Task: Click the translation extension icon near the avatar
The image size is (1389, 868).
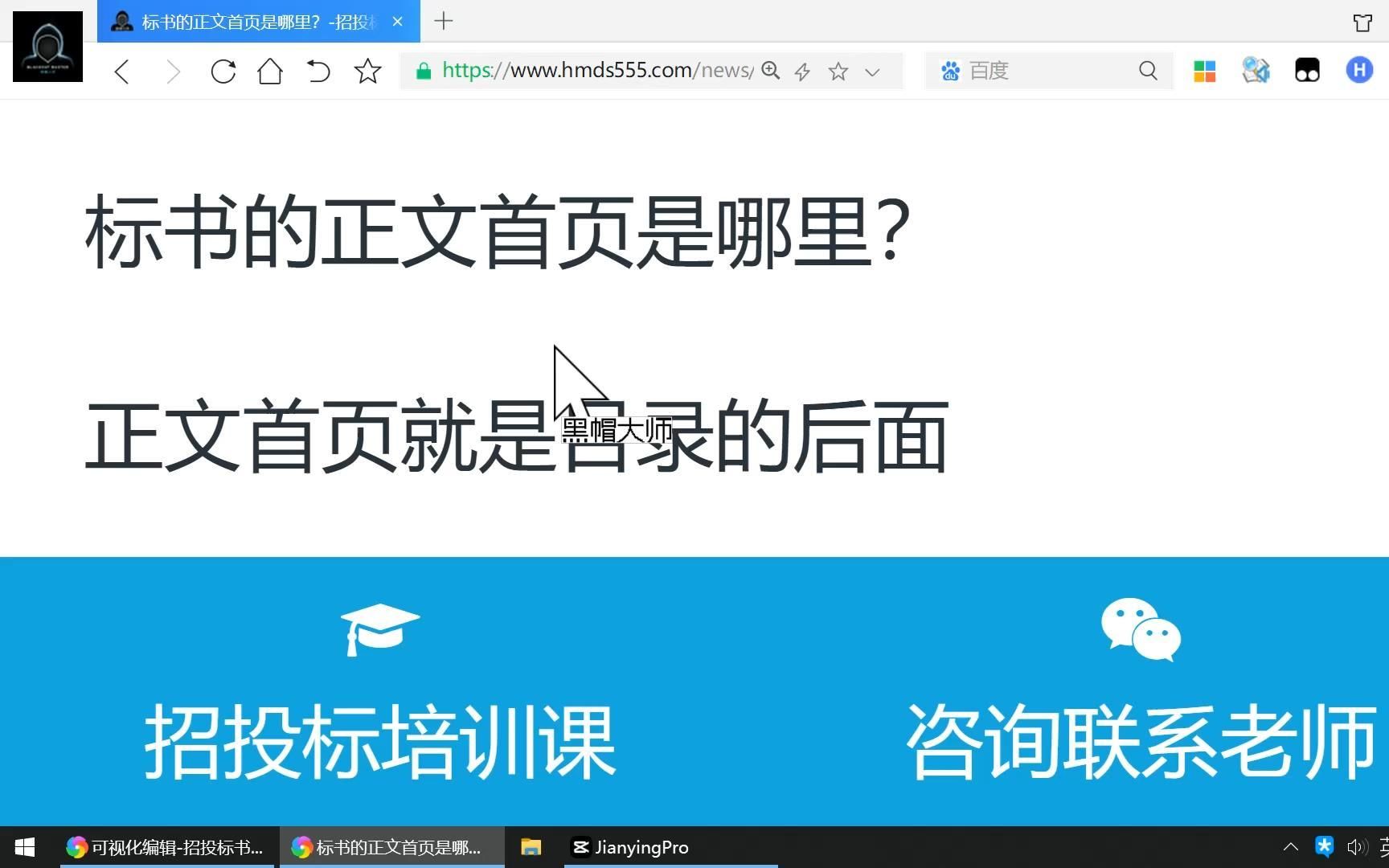Action: tap(1256, 71)
